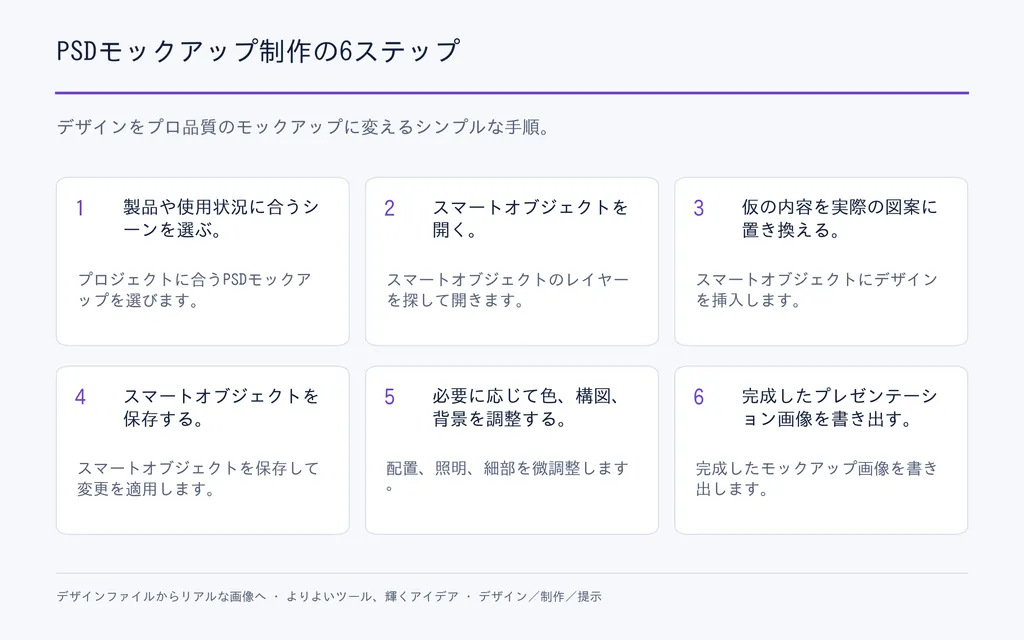Viewport: 1024px width, 640px height.
Task: Click the description '完成したモックアップ画像を書き出します。'
Action: click(x=816, y=478)
